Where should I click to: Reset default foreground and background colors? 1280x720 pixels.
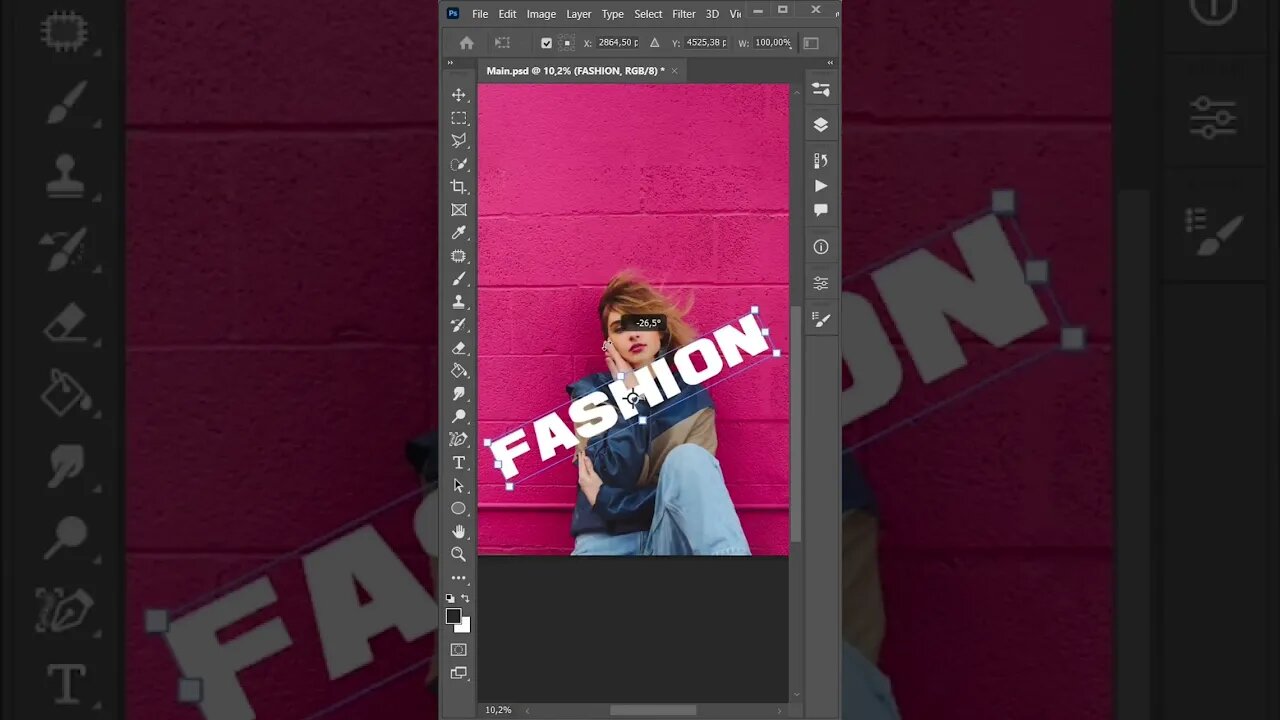click(450, 598)
